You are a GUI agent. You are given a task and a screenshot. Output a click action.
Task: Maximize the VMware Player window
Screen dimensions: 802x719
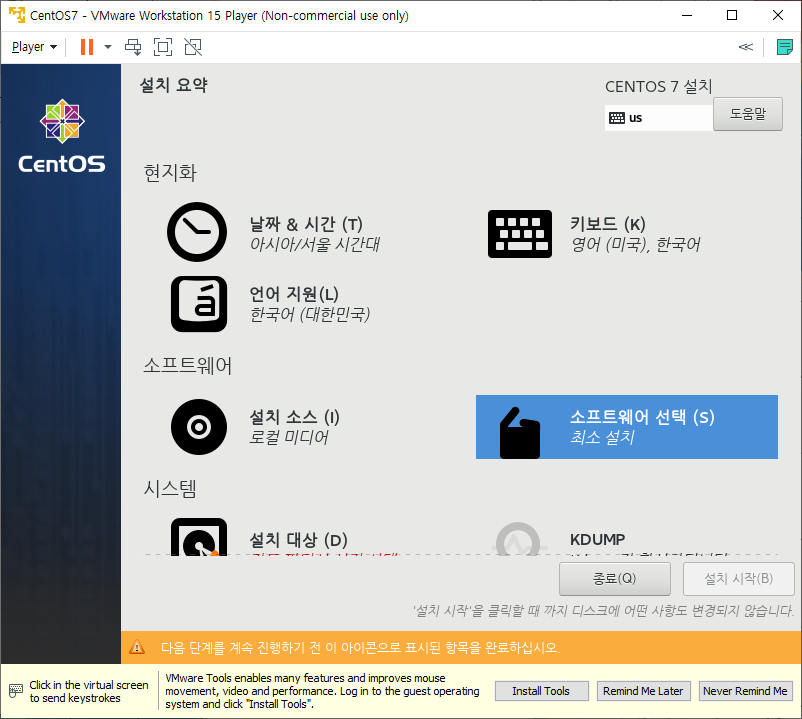[x=732, y=15]
